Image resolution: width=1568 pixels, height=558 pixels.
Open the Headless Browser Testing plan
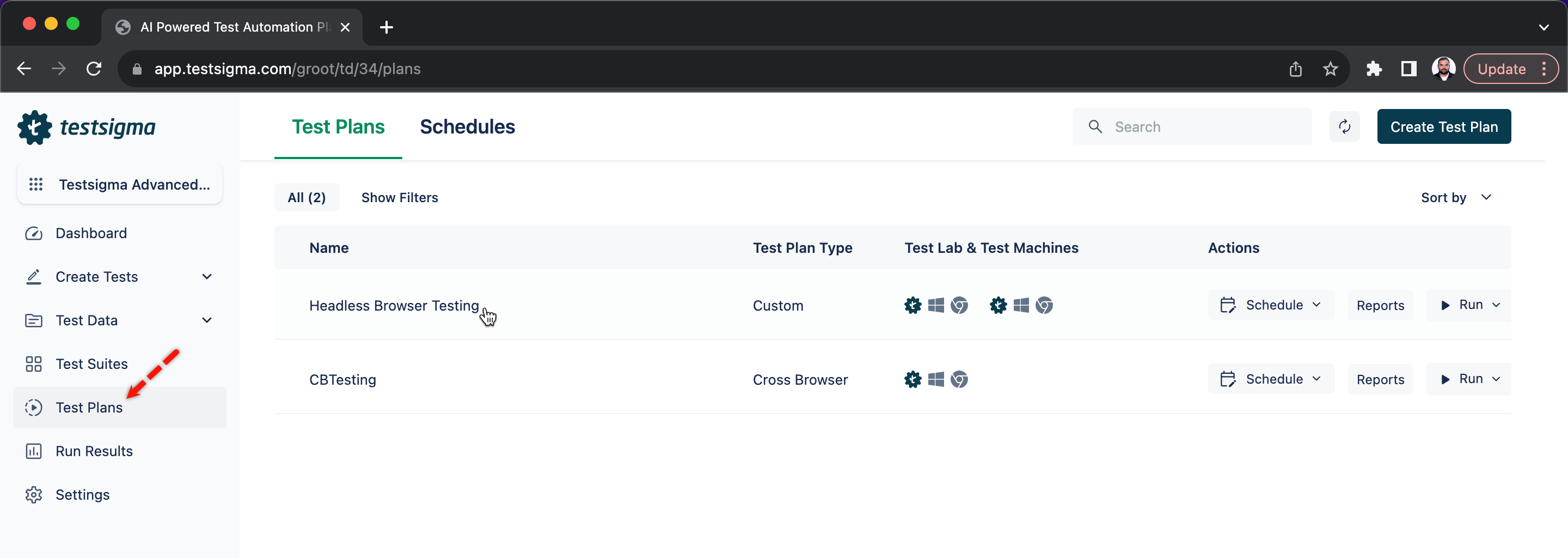click(x=394, y=305)
